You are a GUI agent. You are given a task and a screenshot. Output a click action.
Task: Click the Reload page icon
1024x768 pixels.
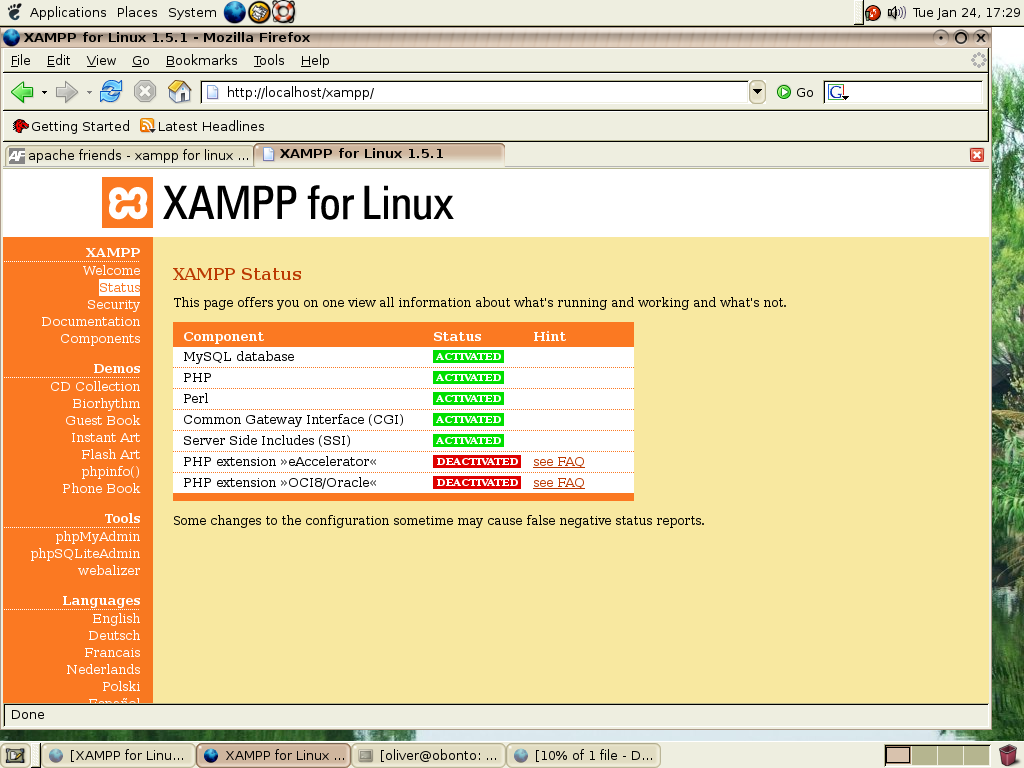[x=111, y=92]
